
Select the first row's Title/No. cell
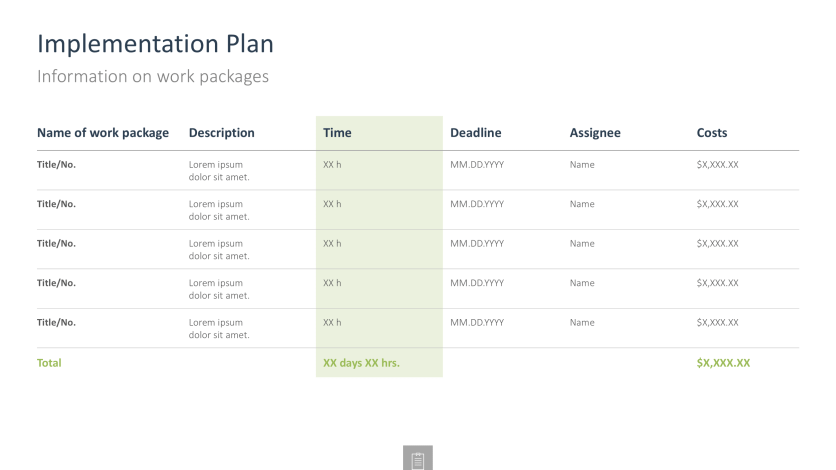pos(57,164)
